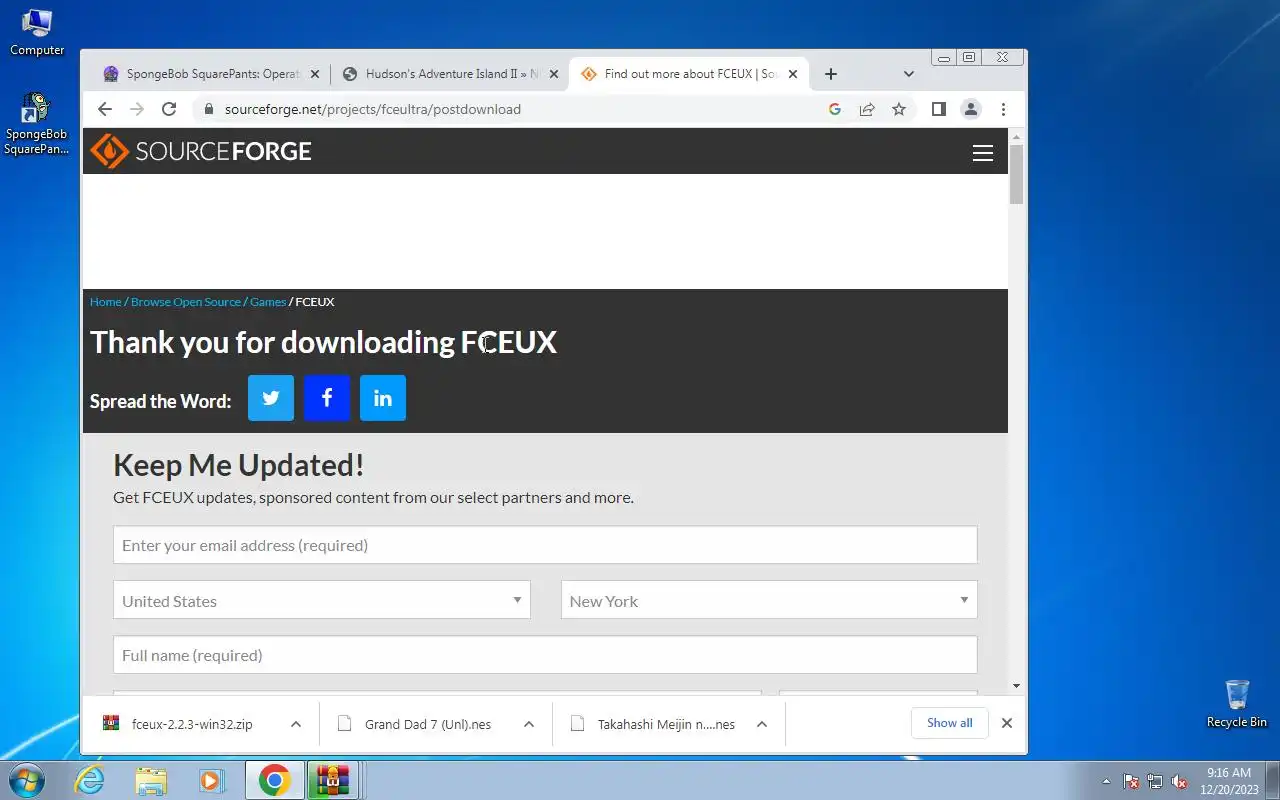The image size is (1280, 800).
Task: Open the Windows Start menu
Action: click(26, 780)
